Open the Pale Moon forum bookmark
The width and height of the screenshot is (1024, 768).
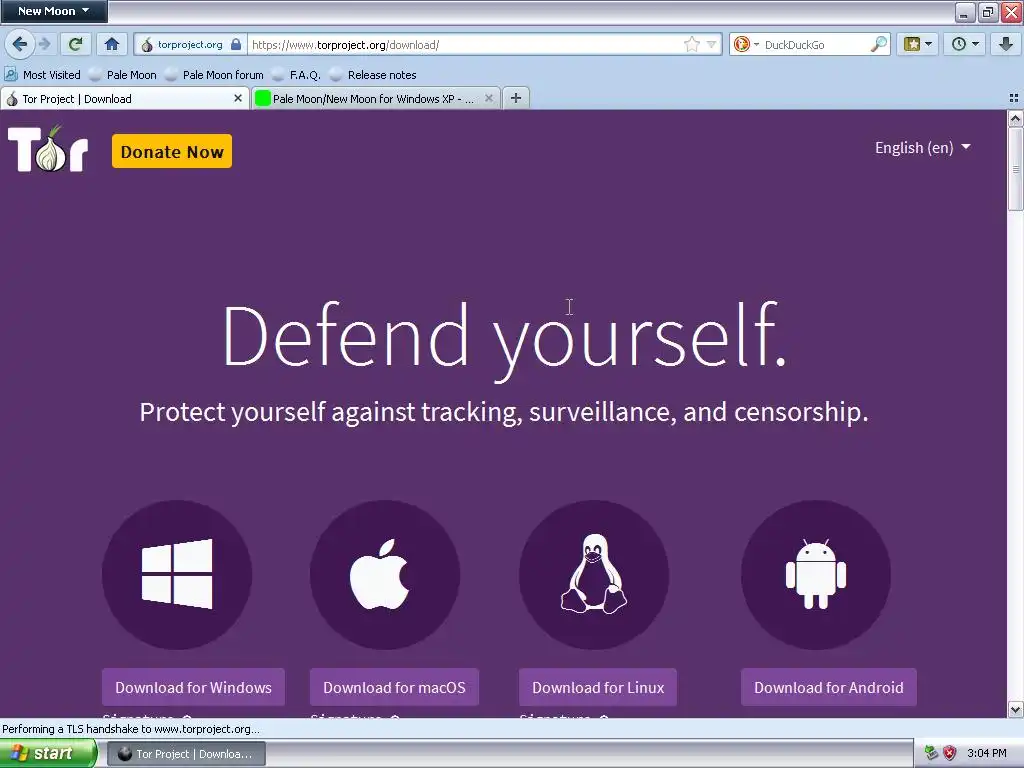214,74
